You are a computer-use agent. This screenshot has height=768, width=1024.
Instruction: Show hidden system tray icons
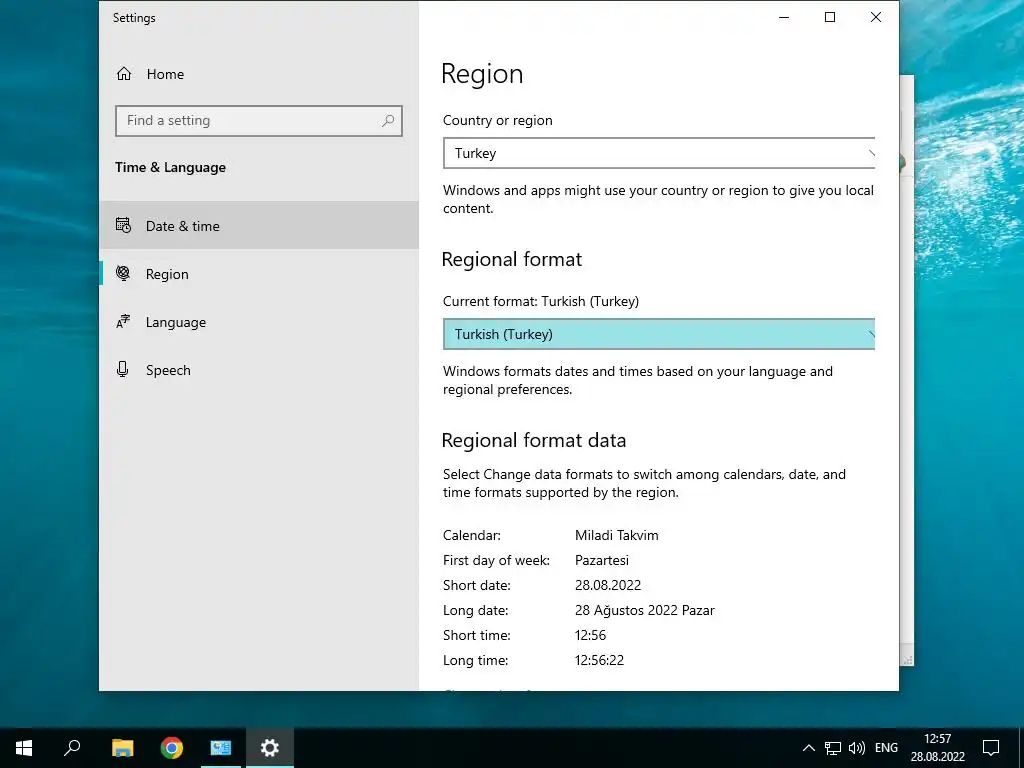click(x=808, y=748)
